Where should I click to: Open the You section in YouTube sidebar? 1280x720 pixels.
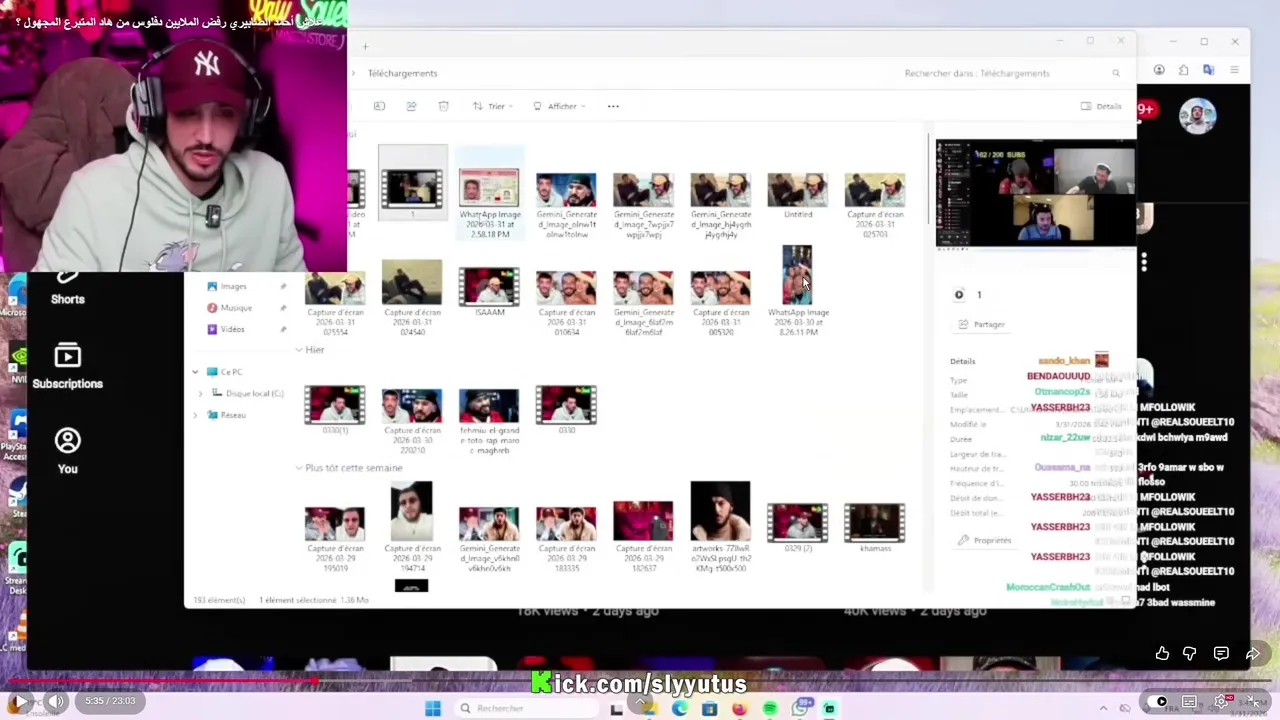coord(67,451)
